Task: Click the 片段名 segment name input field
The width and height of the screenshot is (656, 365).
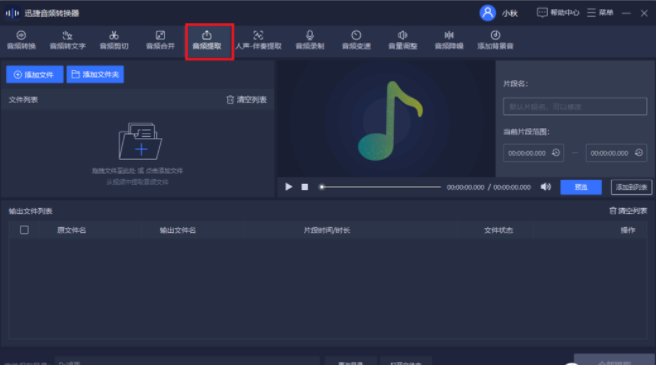Action: pos(575,106)
